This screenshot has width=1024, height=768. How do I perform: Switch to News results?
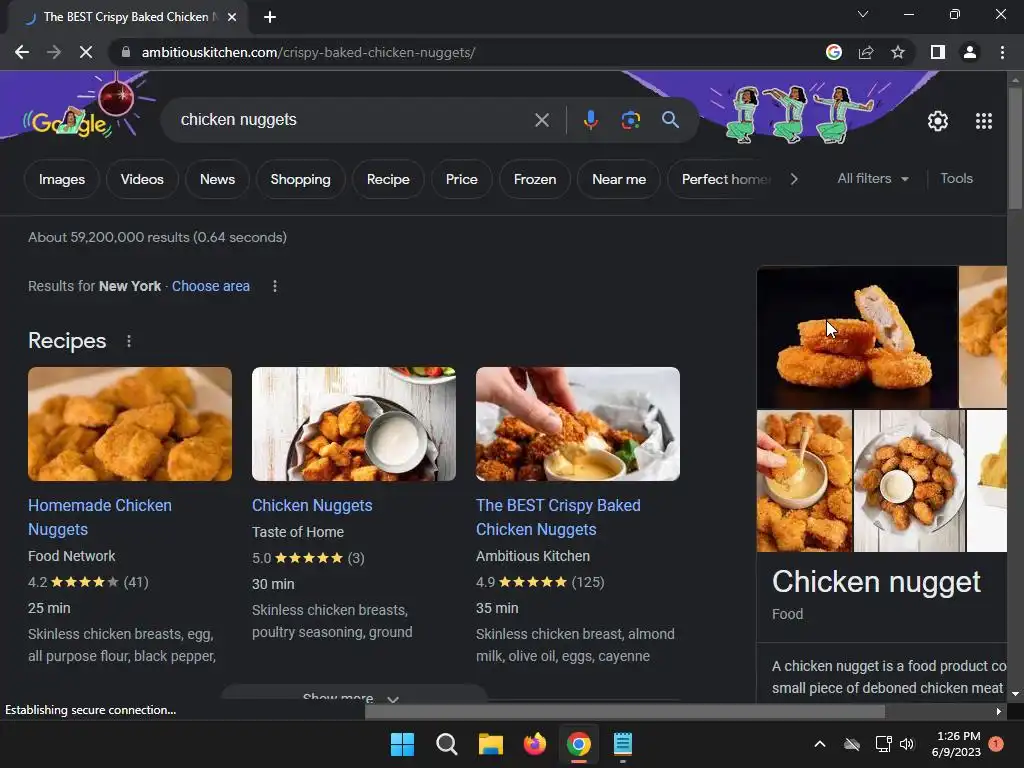click(217, 179)
